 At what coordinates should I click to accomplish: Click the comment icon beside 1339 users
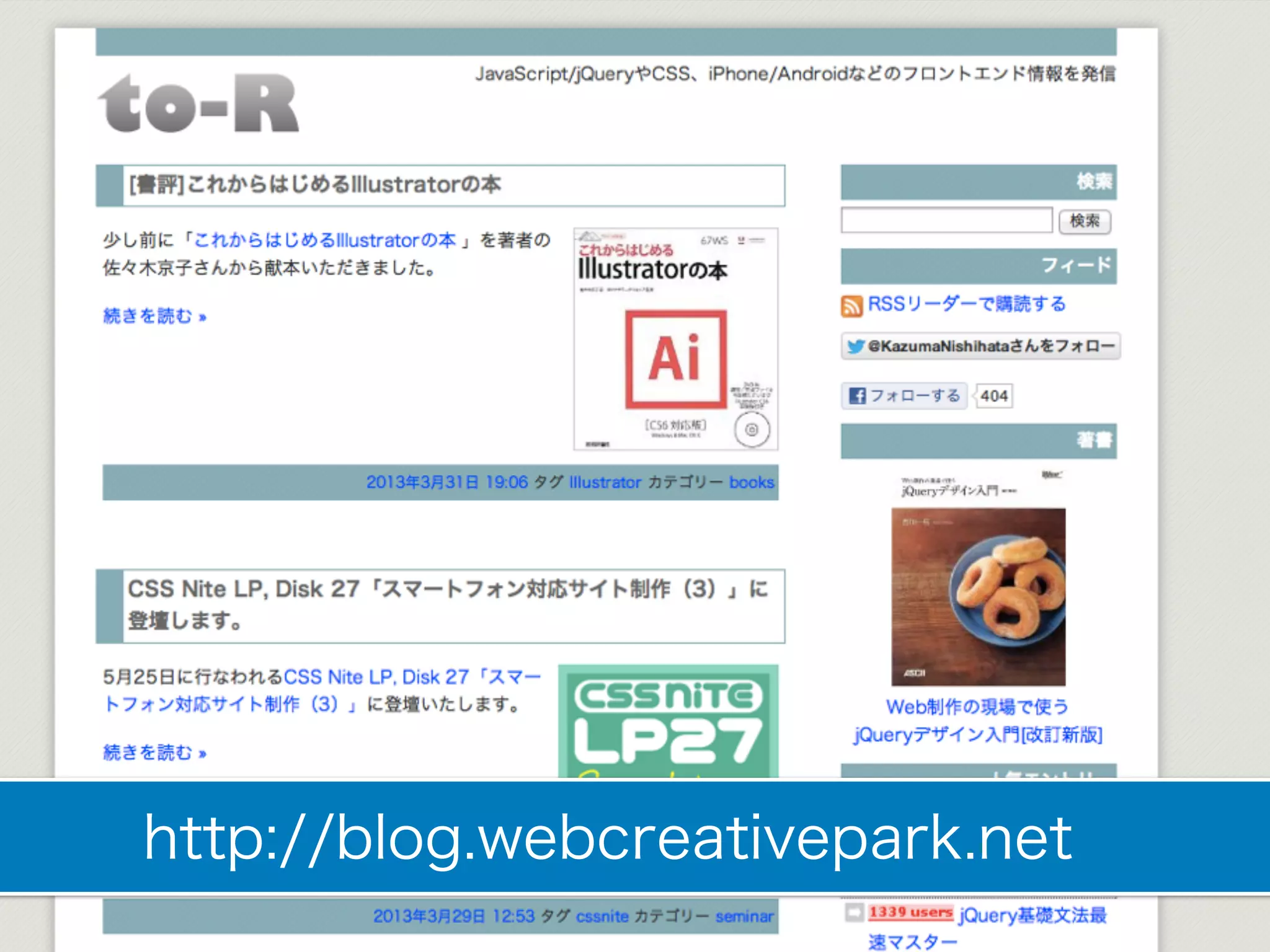coord(854,912)
